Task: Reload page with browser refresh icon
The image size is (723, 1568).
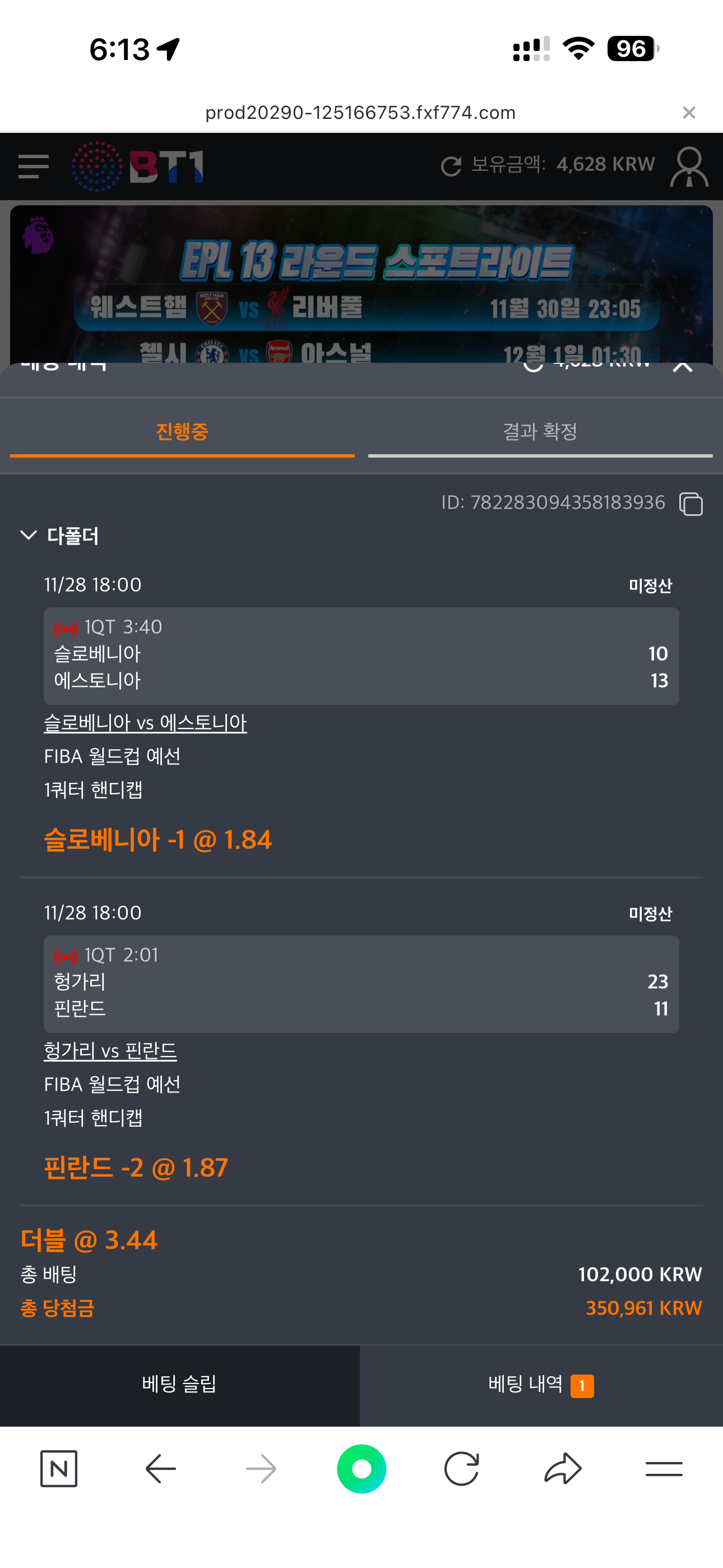Action: (461, 1469)
